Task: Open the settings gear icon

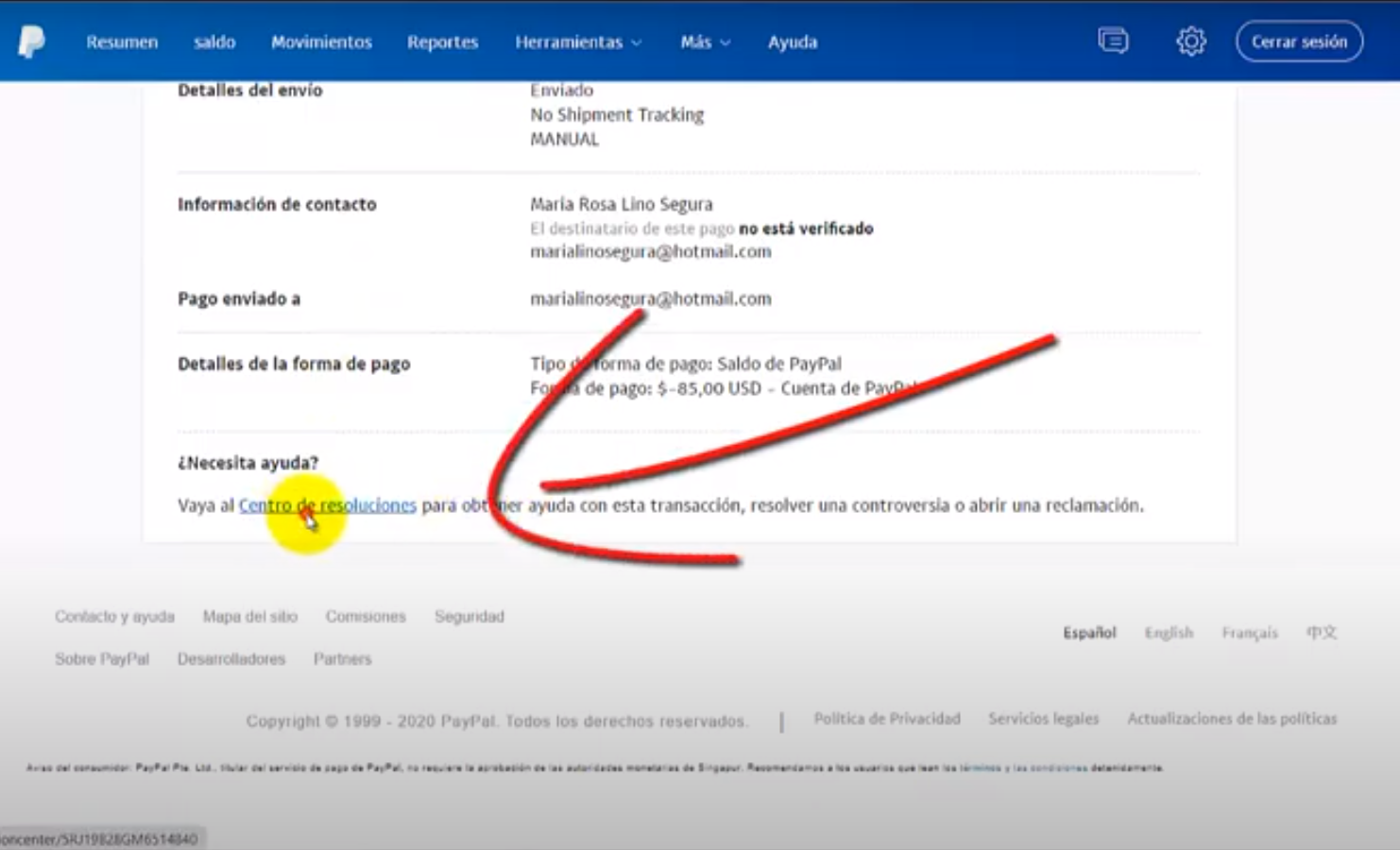Action: (x=1190, y=42)
